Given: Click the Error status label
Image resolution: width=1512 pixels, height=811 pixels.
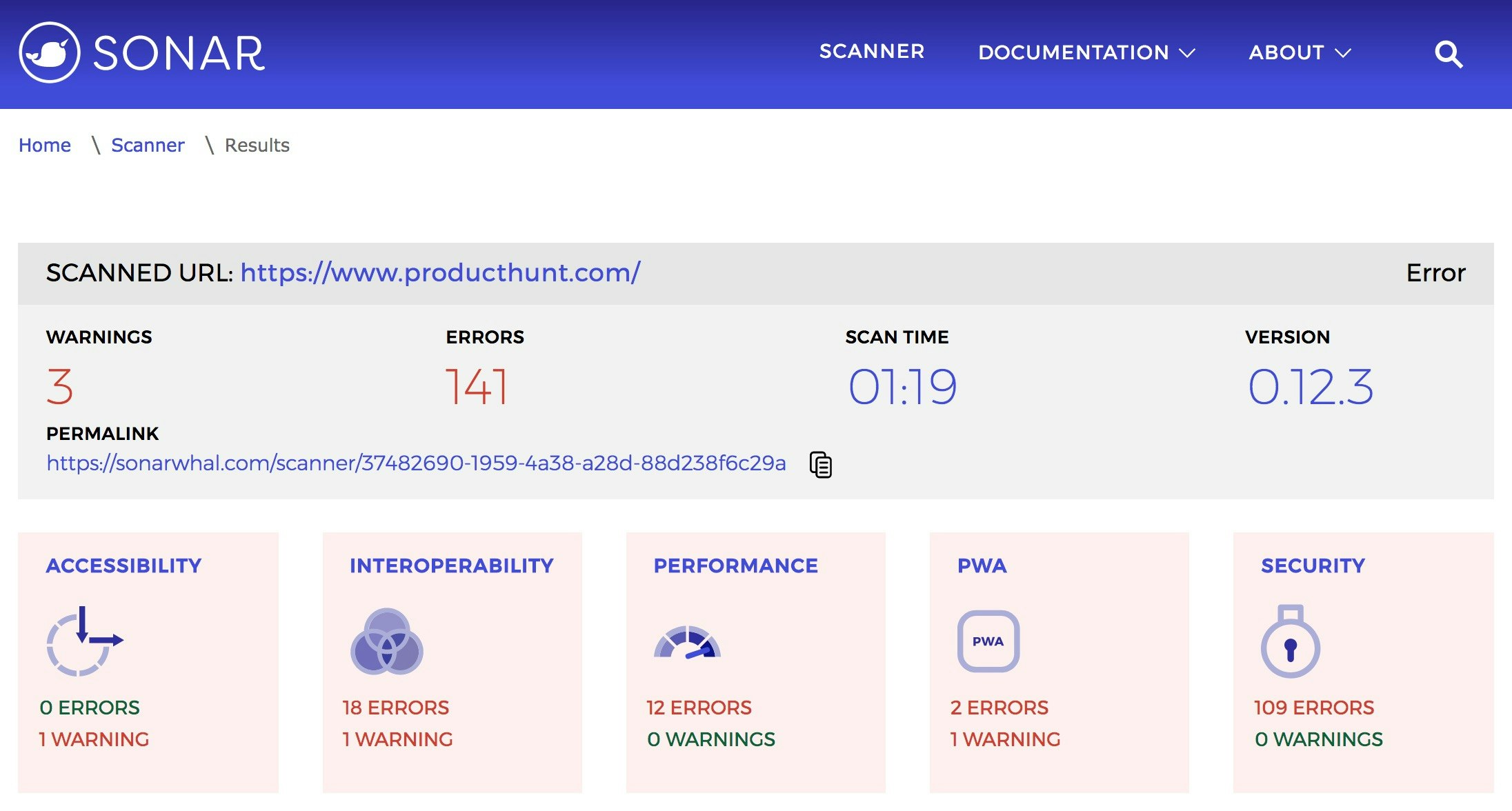Looking at the screenshot, I should [1435, 273].
